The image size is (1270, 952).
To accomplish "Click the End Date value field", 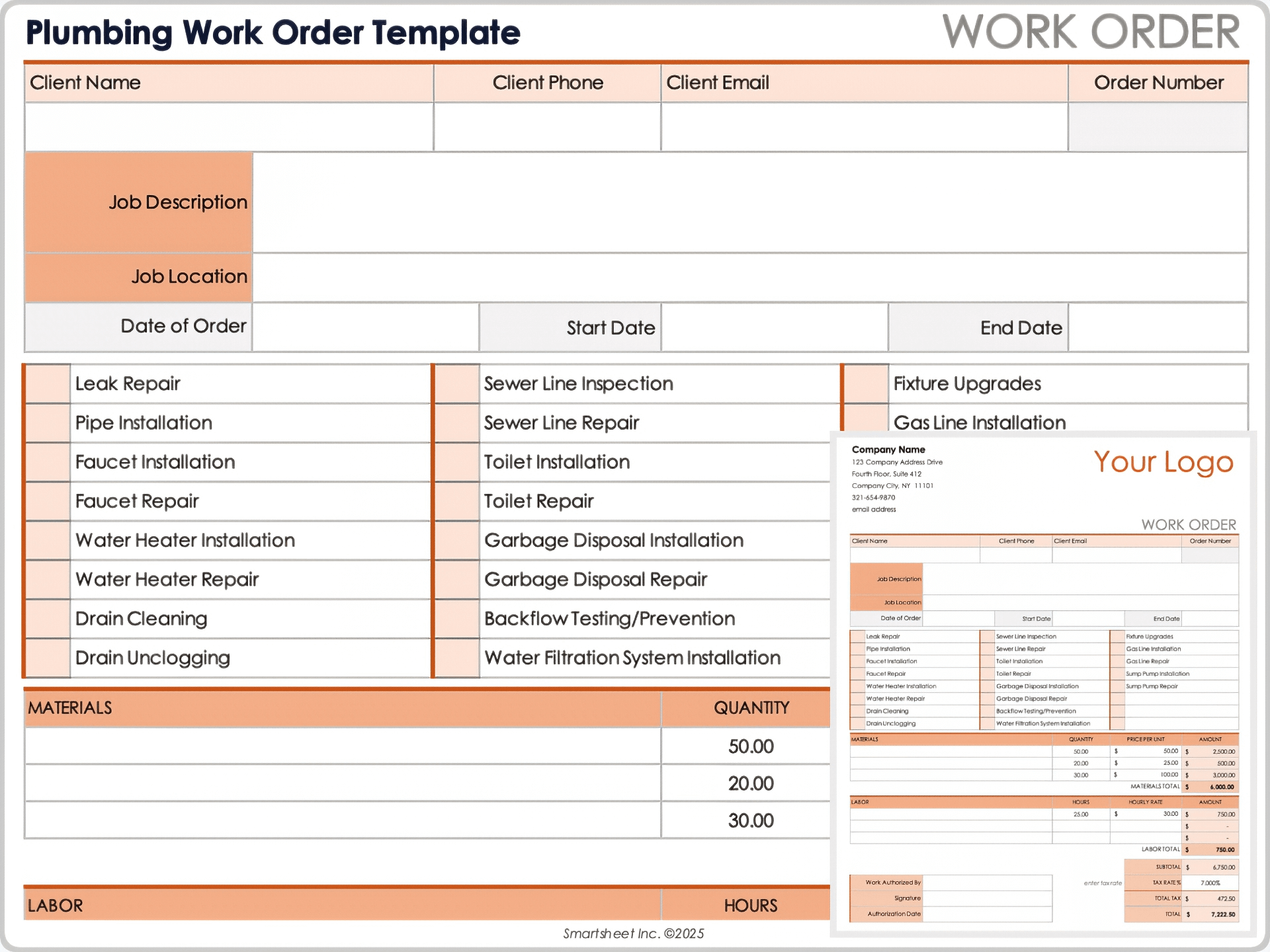I will pyautogui.click(x=1158, y=327).
